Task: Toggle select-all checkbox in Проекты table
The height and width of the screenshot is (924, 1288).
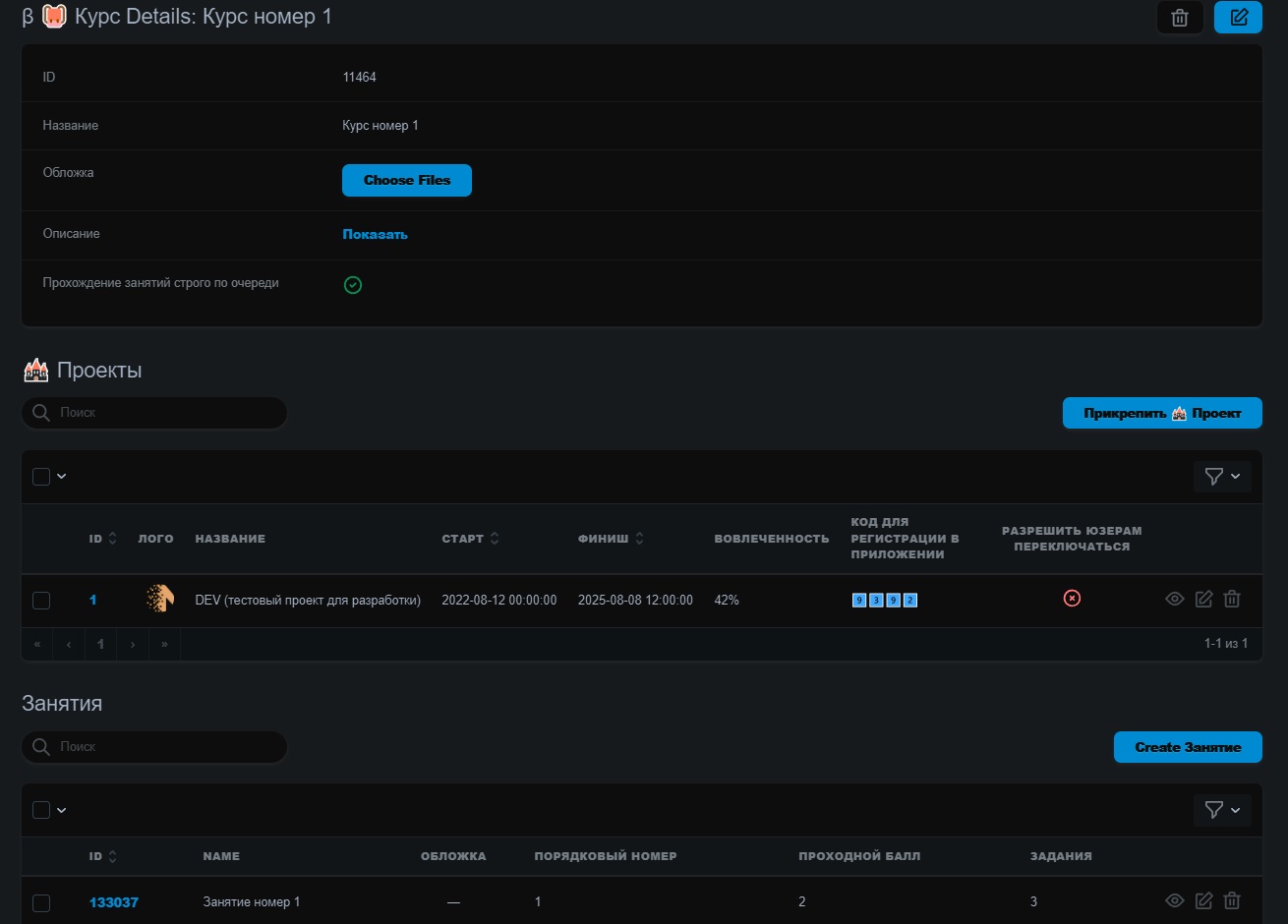Action: click(x=41, y=477)
